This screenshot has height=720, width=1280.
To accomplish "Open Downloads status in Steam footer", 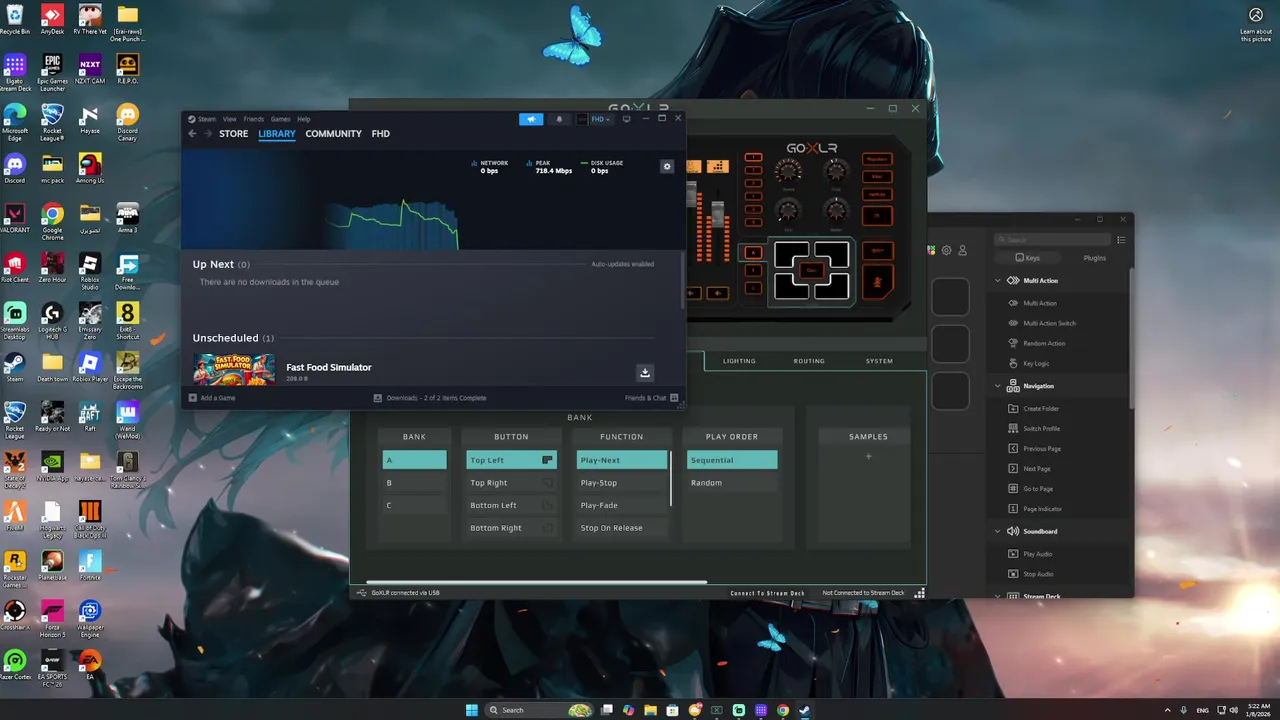I will point(430,398).
